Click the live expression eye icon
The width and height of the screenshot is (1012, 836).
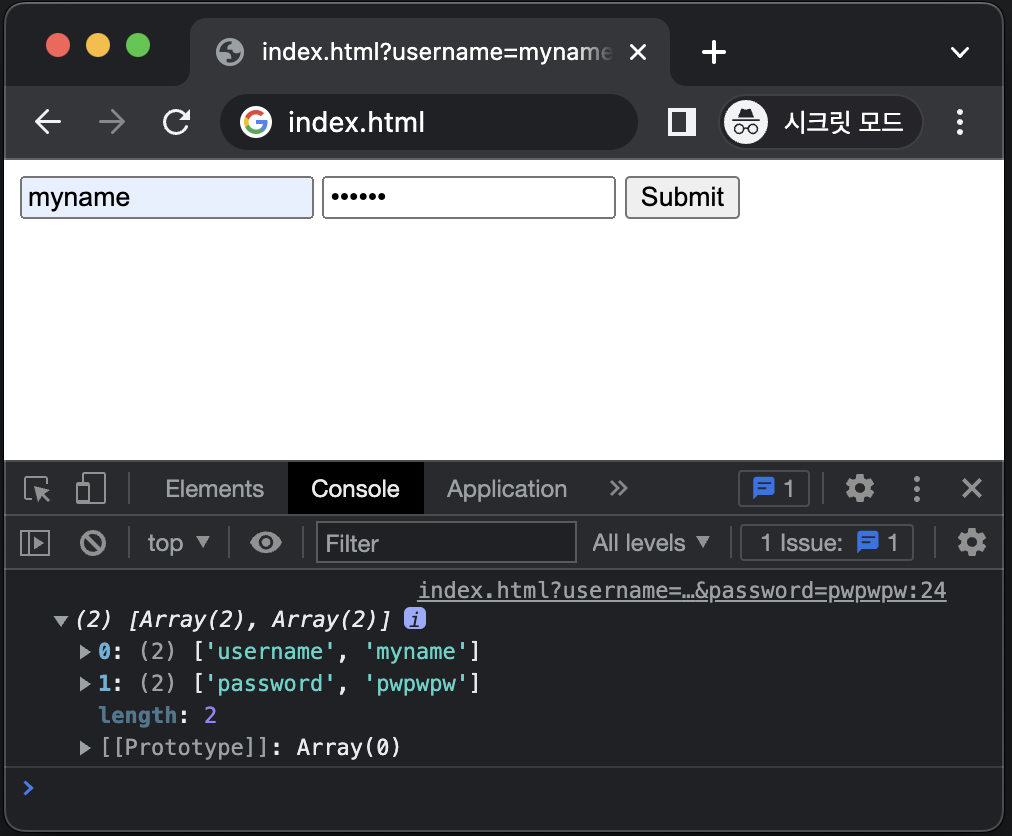tap(266, 543)
